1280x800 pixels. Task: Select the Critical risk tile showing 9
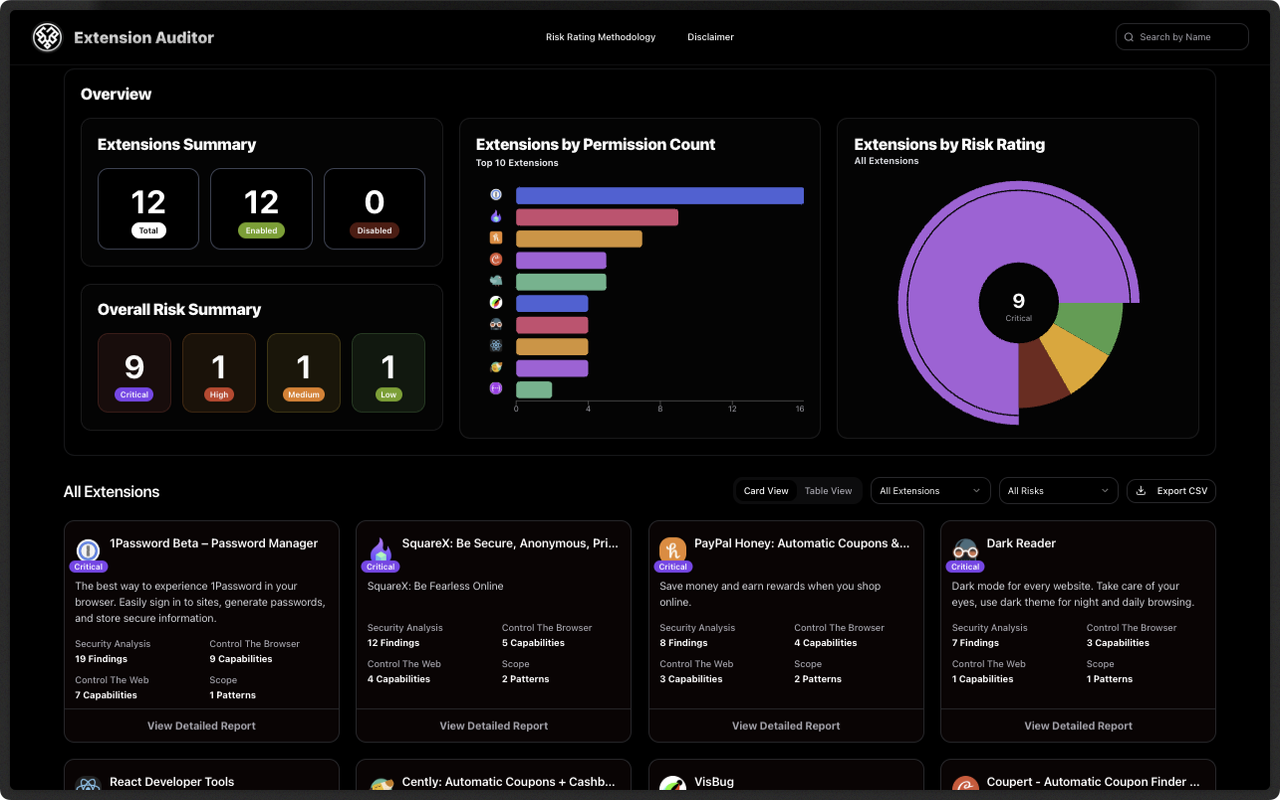(x=134, y=373)
